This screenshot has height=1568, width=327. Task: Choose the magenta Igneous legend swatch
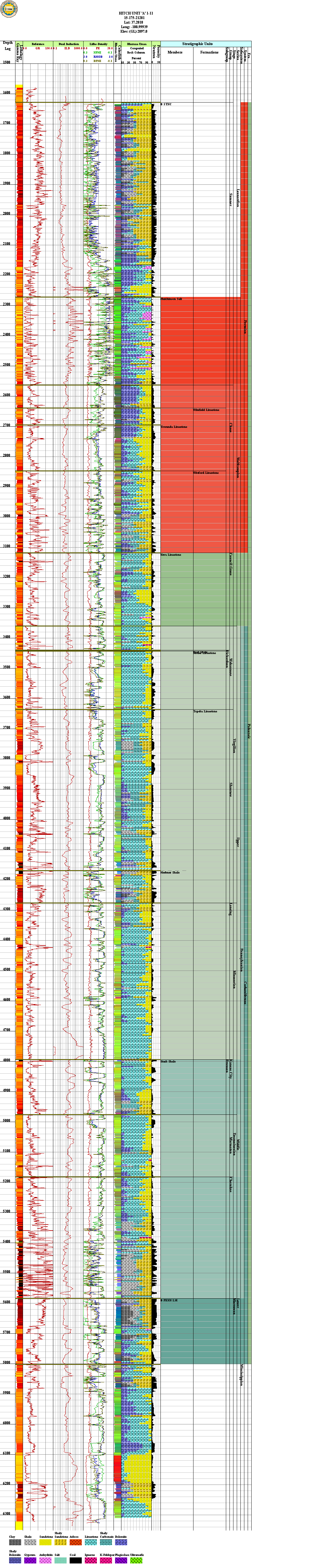pyautogui.click(x=90, y=1561)
